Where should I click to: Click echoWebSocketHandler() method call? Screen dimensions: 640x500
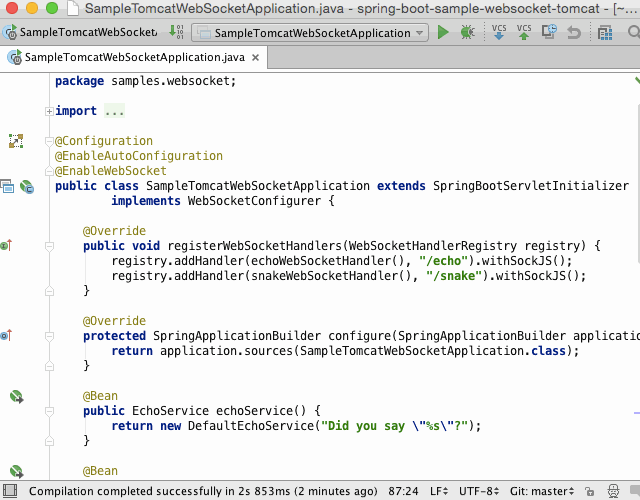pyautogui.click(x=328, y=261)
